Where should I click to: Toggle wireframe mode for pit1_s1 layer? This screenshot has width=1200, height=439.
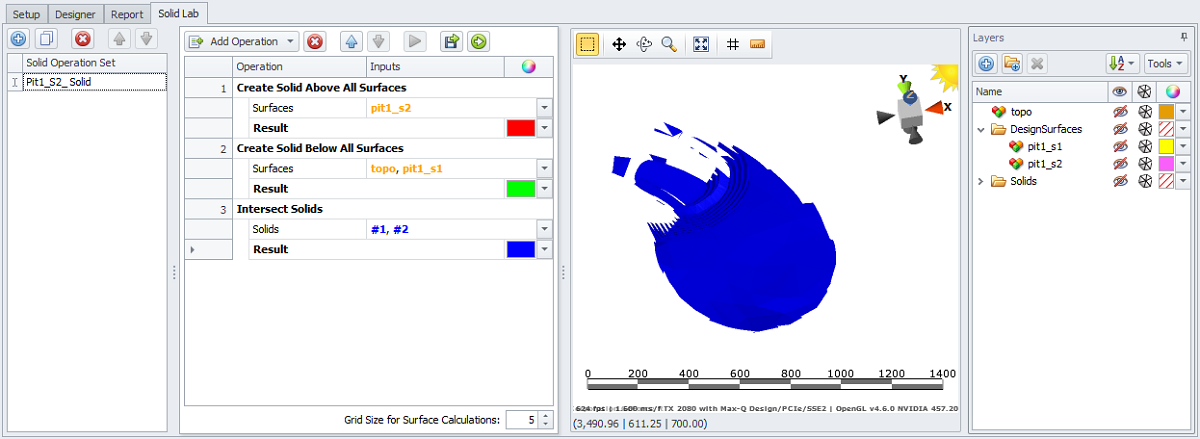pos(1144,146)
